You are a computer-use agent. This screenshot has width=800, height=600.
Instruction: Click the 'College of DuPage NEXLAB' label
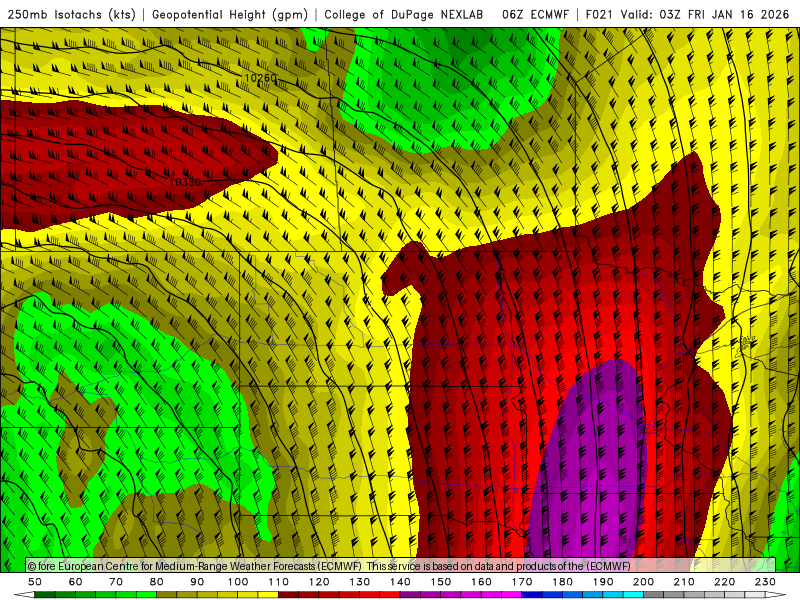pyautogui.click(x=404, y=14)
